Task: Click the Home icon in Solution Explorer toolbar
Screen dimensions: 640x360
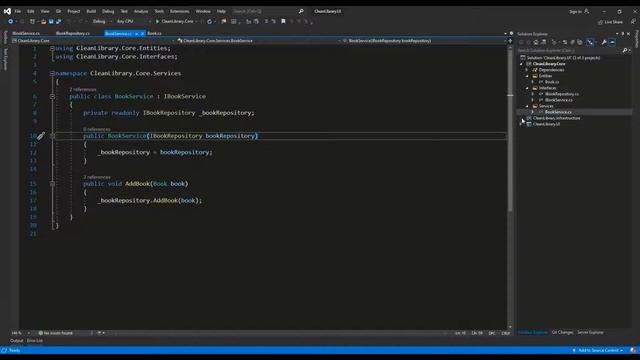Action: click(536, 42)
